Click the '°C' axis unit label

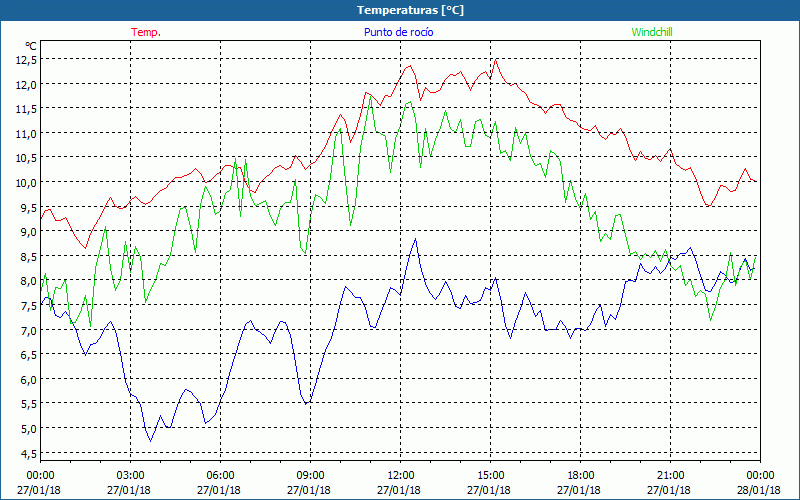click(31, 46)
